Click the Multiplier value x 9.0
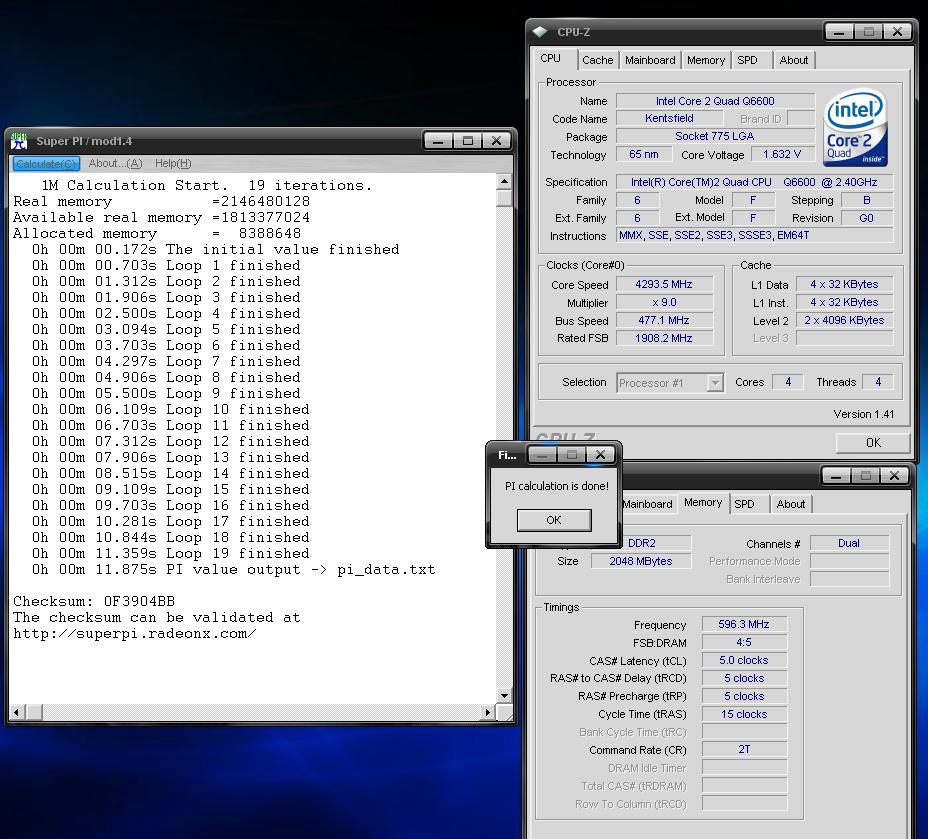Image resolution: width=928 pixels, height=839 pixels. tap(664, 302)
